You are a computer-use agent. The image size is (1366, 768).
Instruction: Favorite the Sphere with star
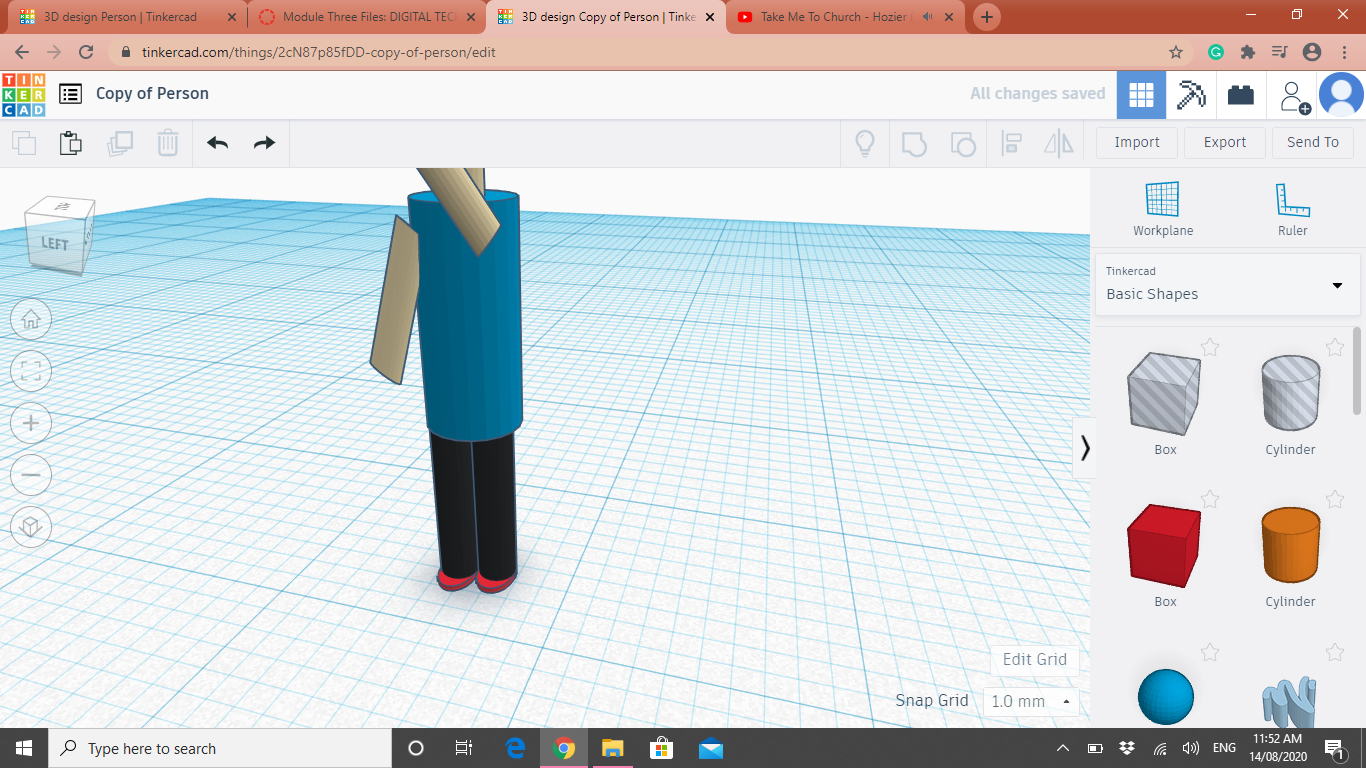point(1210,652)
